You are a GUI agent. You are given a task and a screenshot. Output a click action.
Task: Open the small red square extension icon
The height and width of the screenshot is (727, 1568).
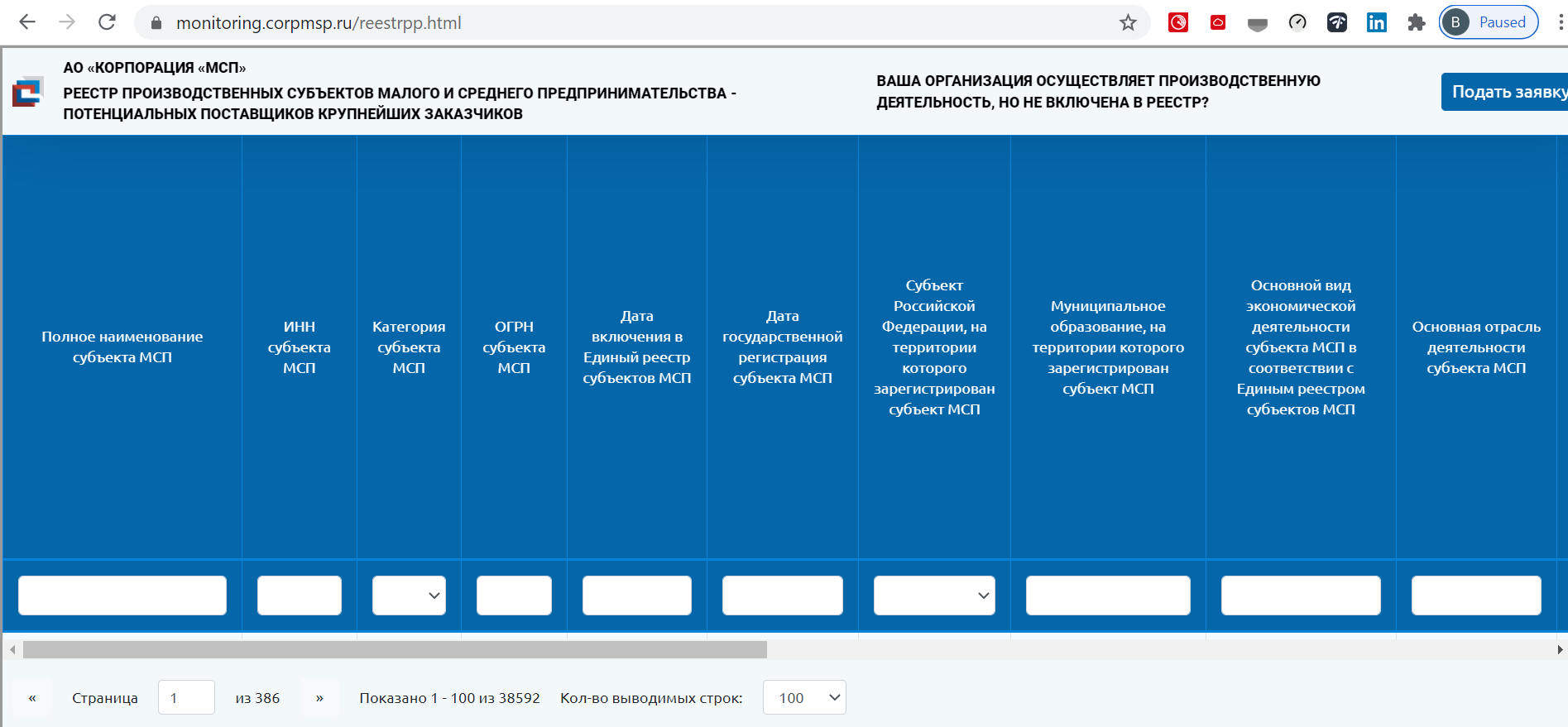pyautogui.click(x=1218, y=22)
